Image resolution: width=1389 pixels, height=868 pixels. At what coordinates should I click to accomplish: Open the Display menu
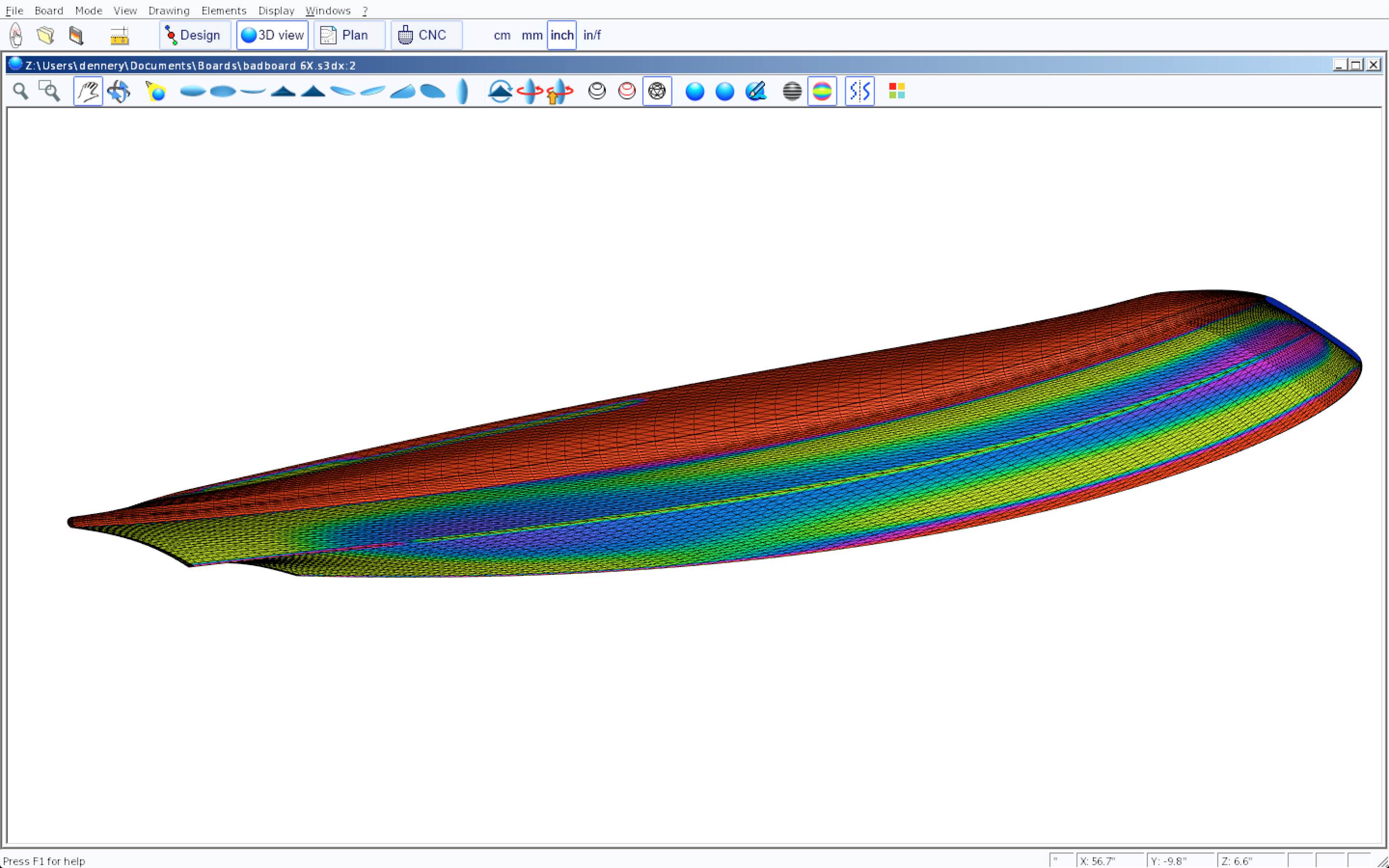click(x=276, y=10)
